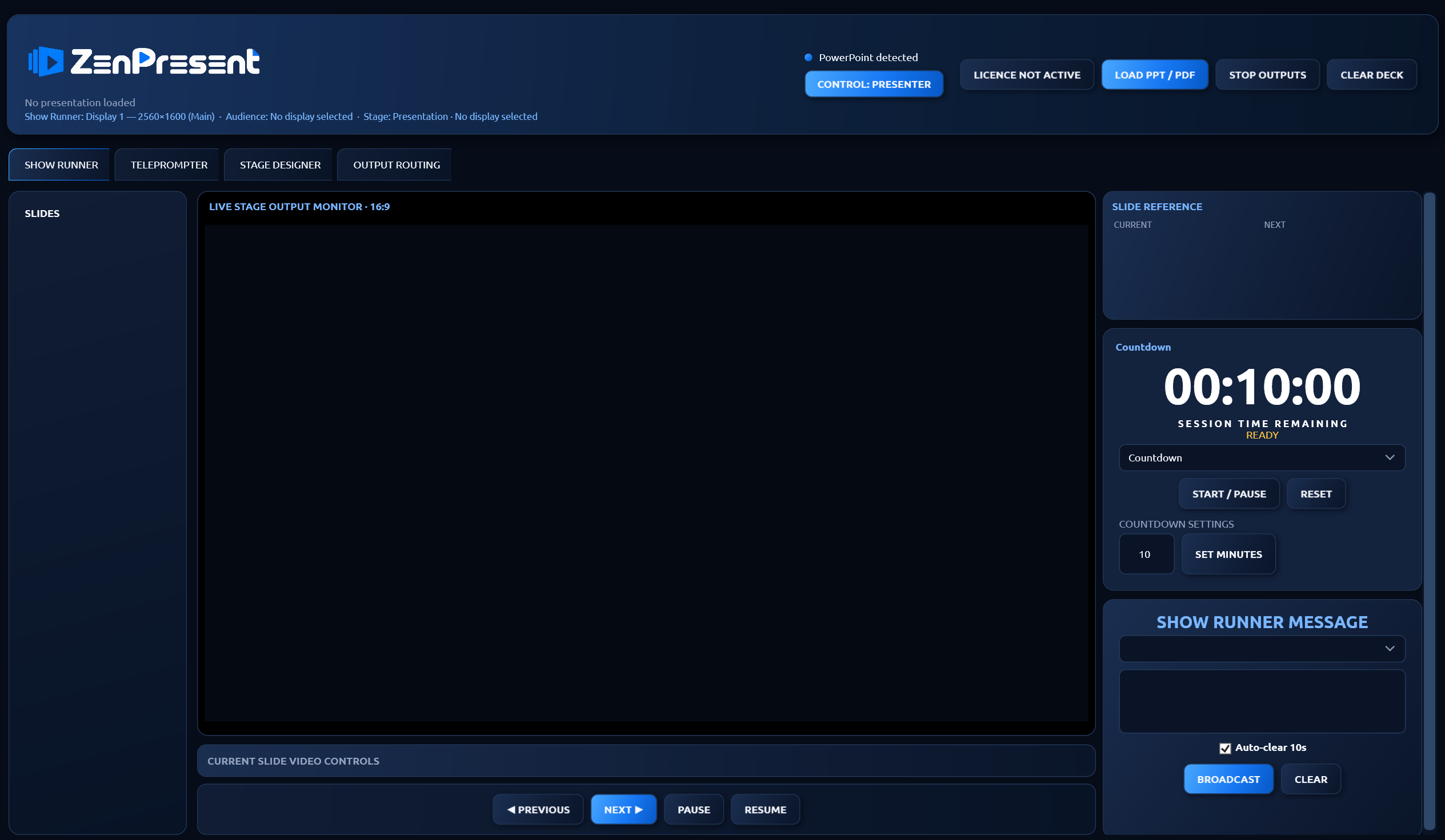The width and height of the screenshot is (1445, 840).
Task: Click the Control: Presenter button
Action: click(x=874, y=85)
